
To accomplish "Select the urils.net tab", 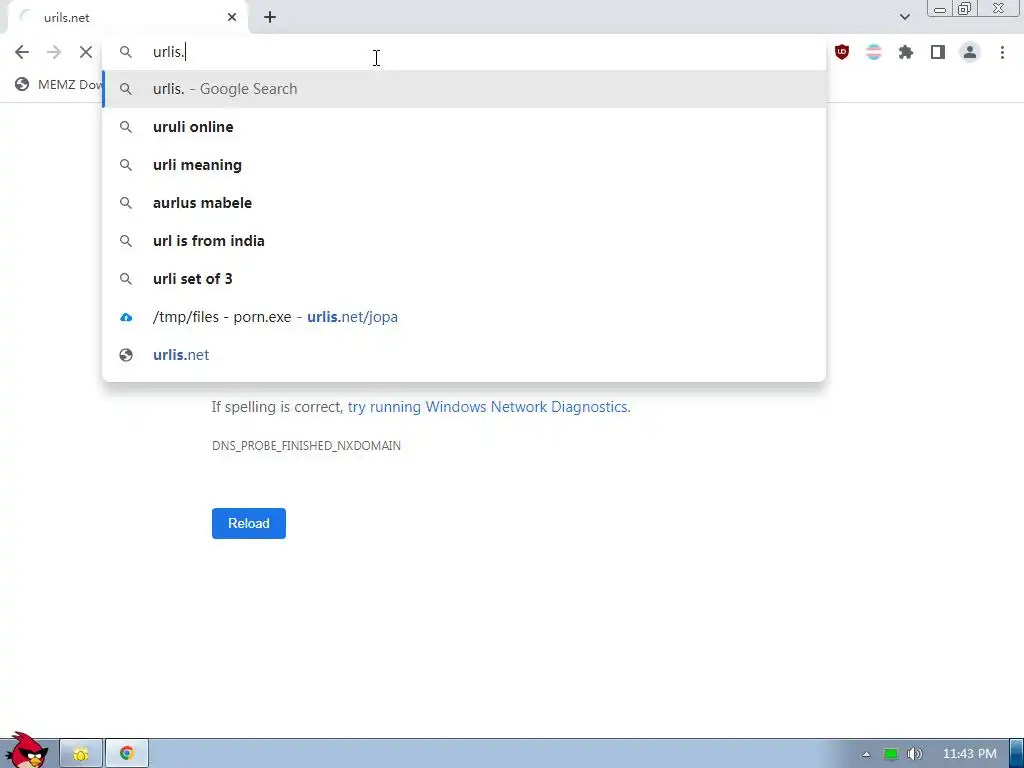I will (x=127, y=17).
